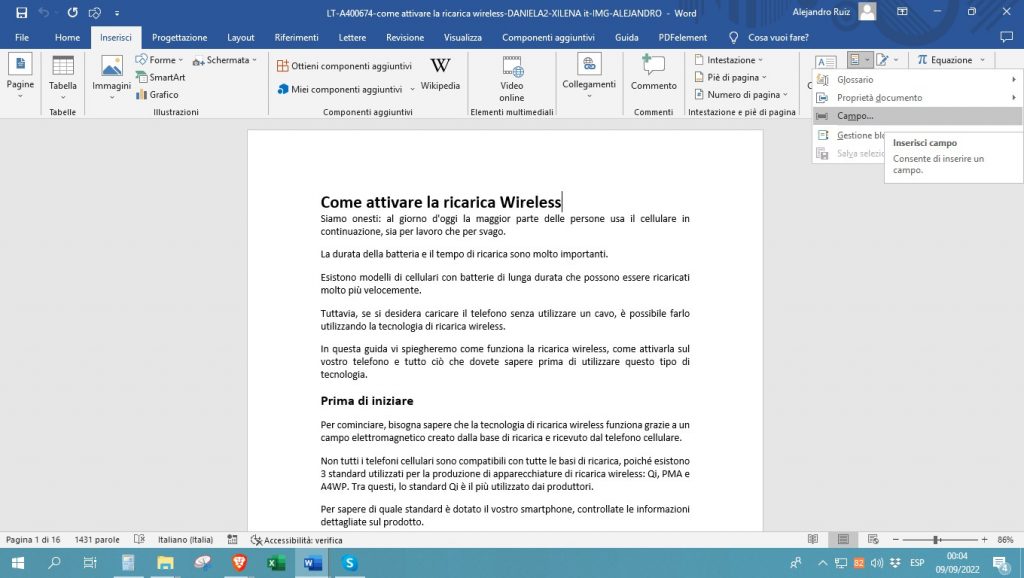Image resolution: width=1024 pixels, height=578 pixels.
Task: Switch to Read Mode view
Action: [x=812, y=540]
